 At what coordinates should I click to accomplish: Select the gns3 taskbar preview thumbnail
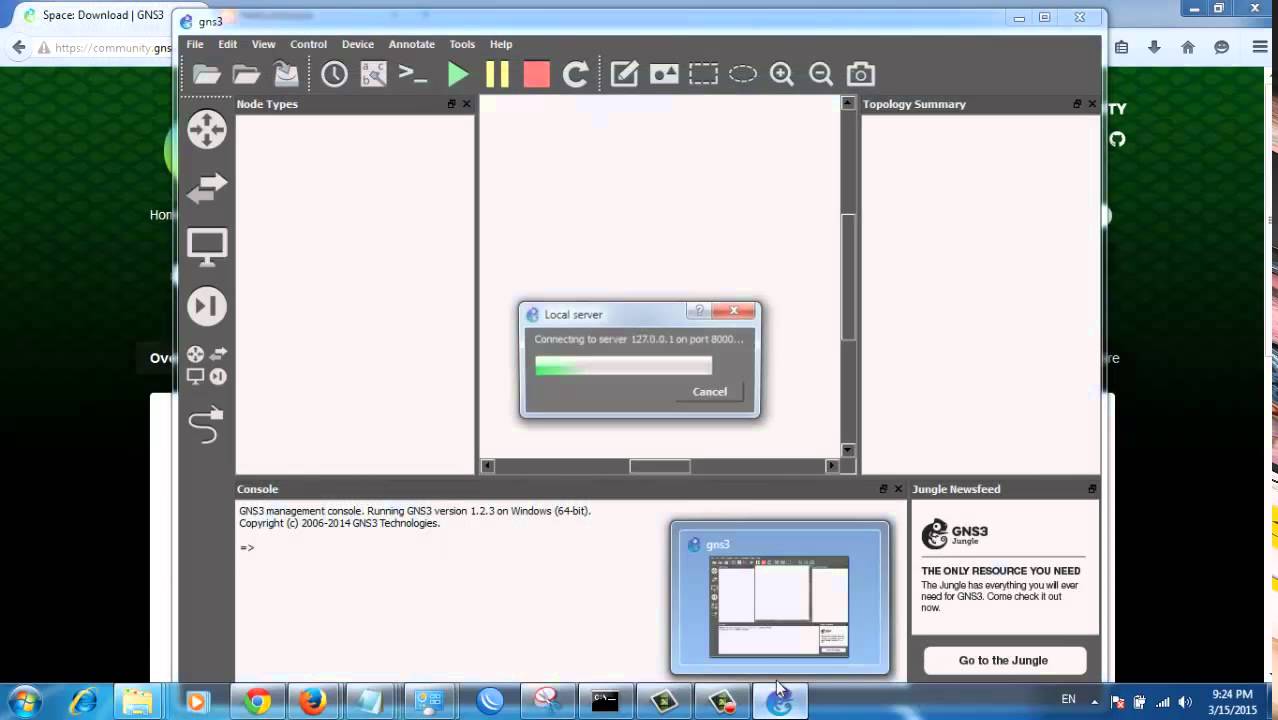(779, 597)
